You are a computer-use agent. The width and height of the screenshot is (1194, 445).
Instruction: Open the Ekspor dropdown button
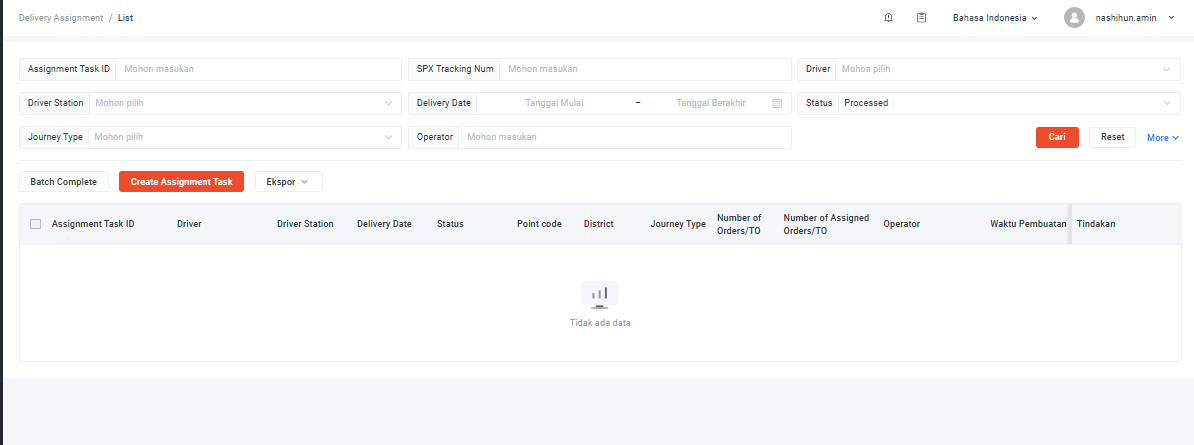289,181
